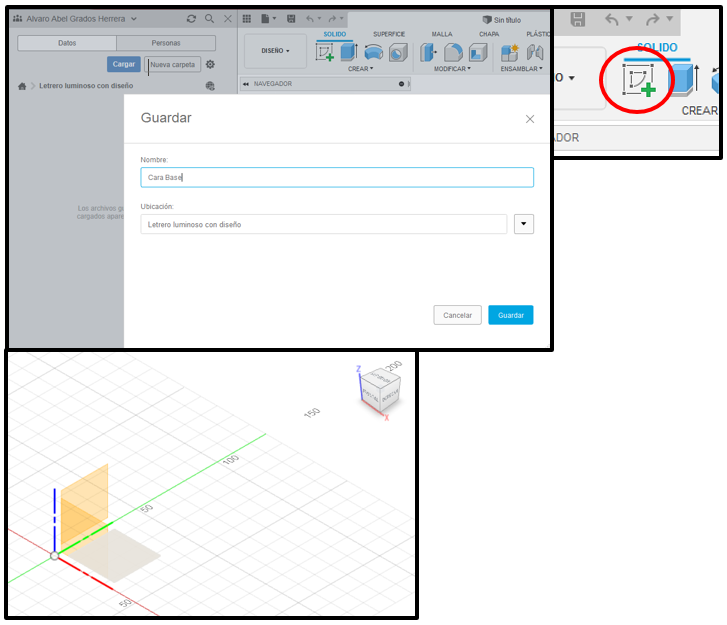Open the Sin título document tab

pos(502,20)
